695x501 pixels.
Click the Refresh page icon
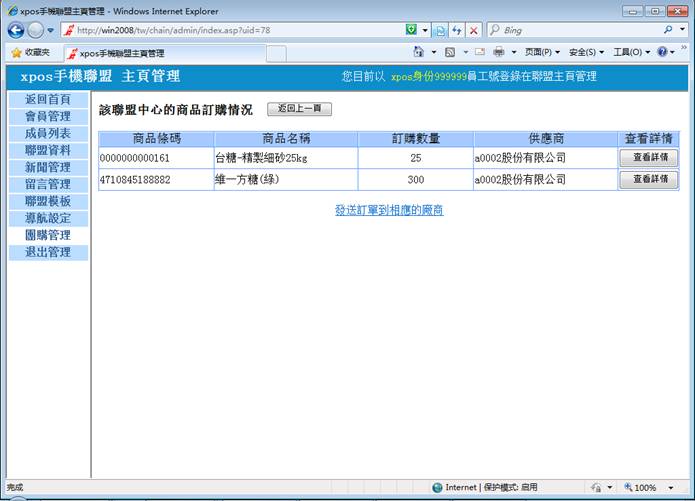coord(457,30)
